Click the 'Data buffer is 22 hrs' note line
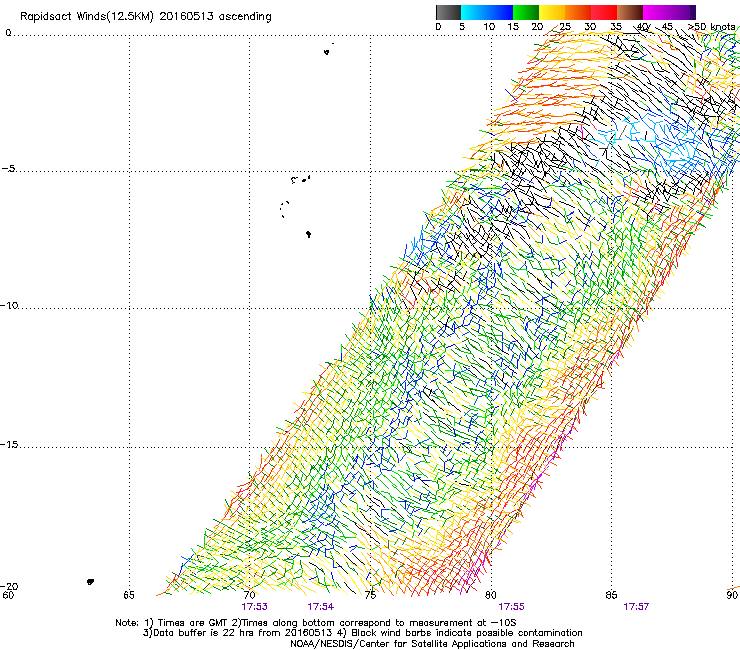The height and width of the screenshot is (650, 740). [x=362, y=633]
